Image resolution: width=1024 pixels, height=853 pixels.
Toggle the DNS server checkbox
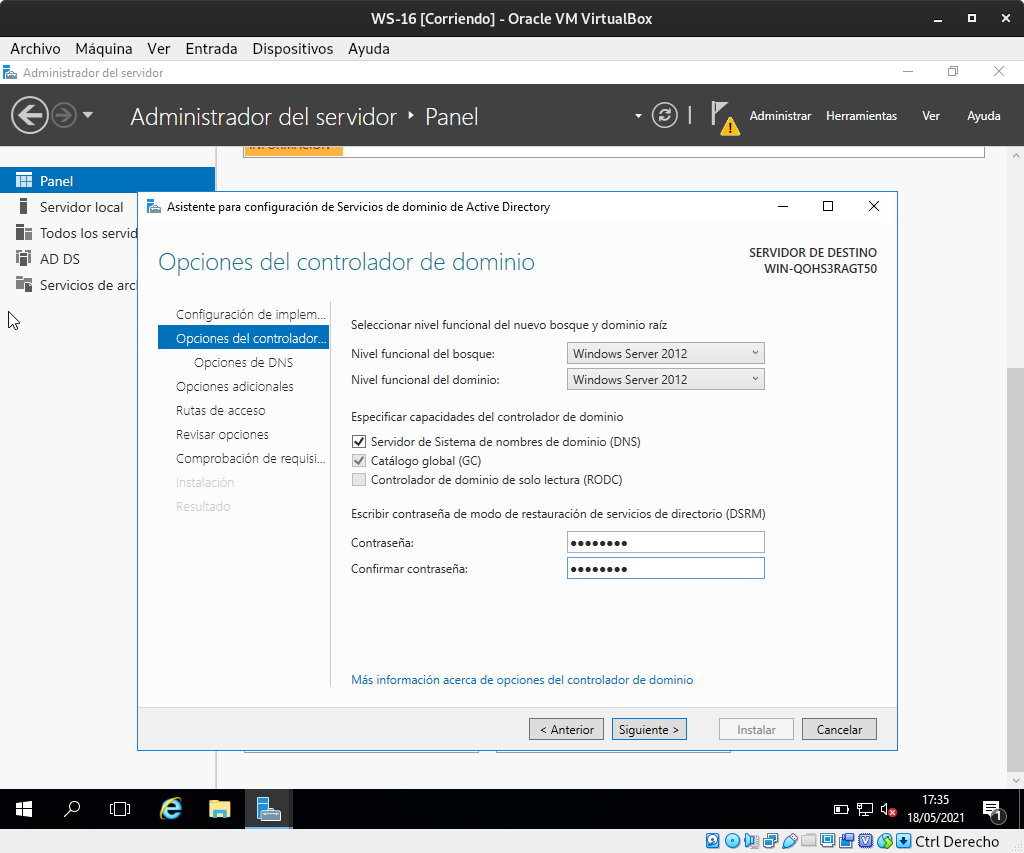359,442
